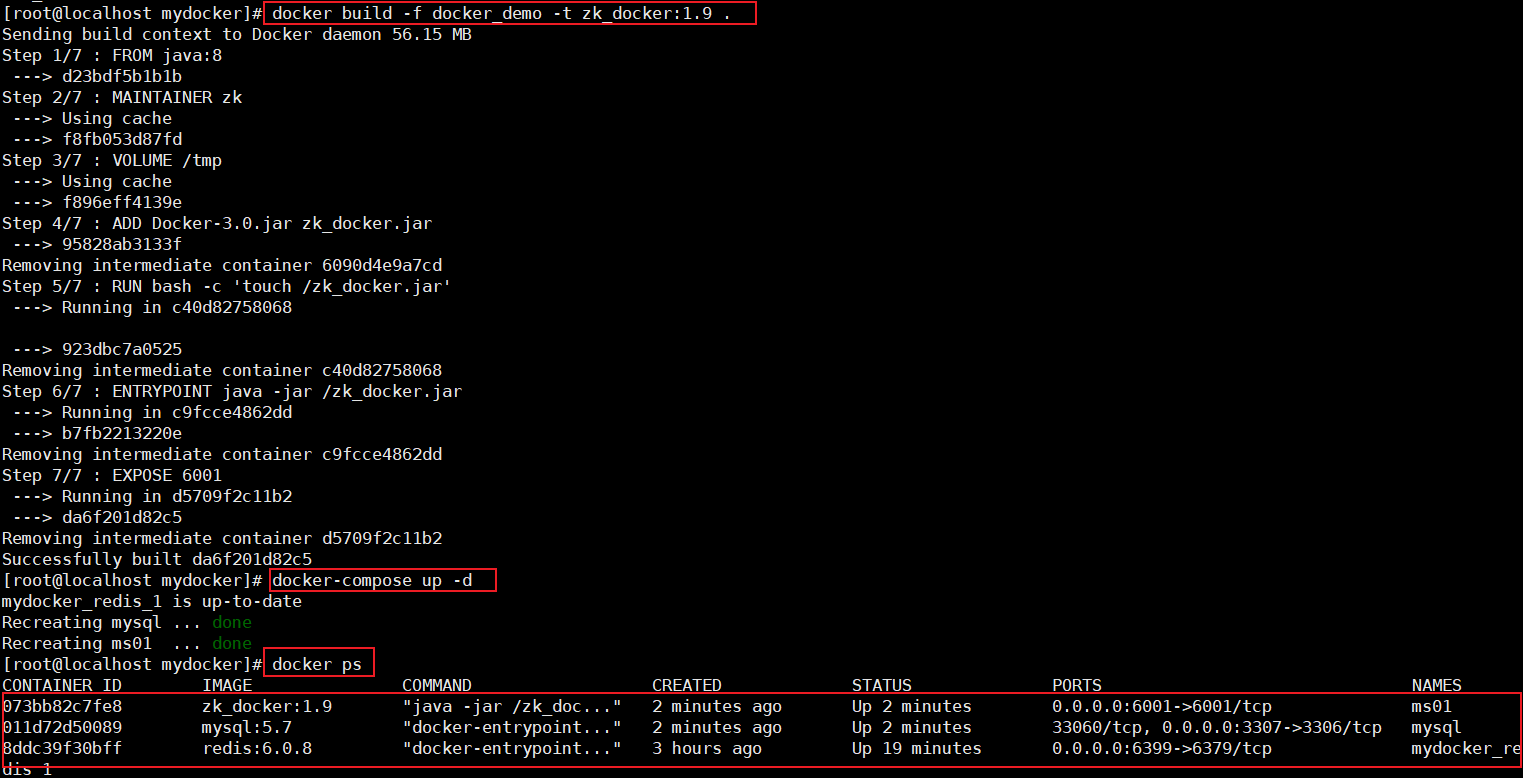This screenshot has width=1523, height=778.
Task: Click the IMAGE column header
Action: (227, 686)
